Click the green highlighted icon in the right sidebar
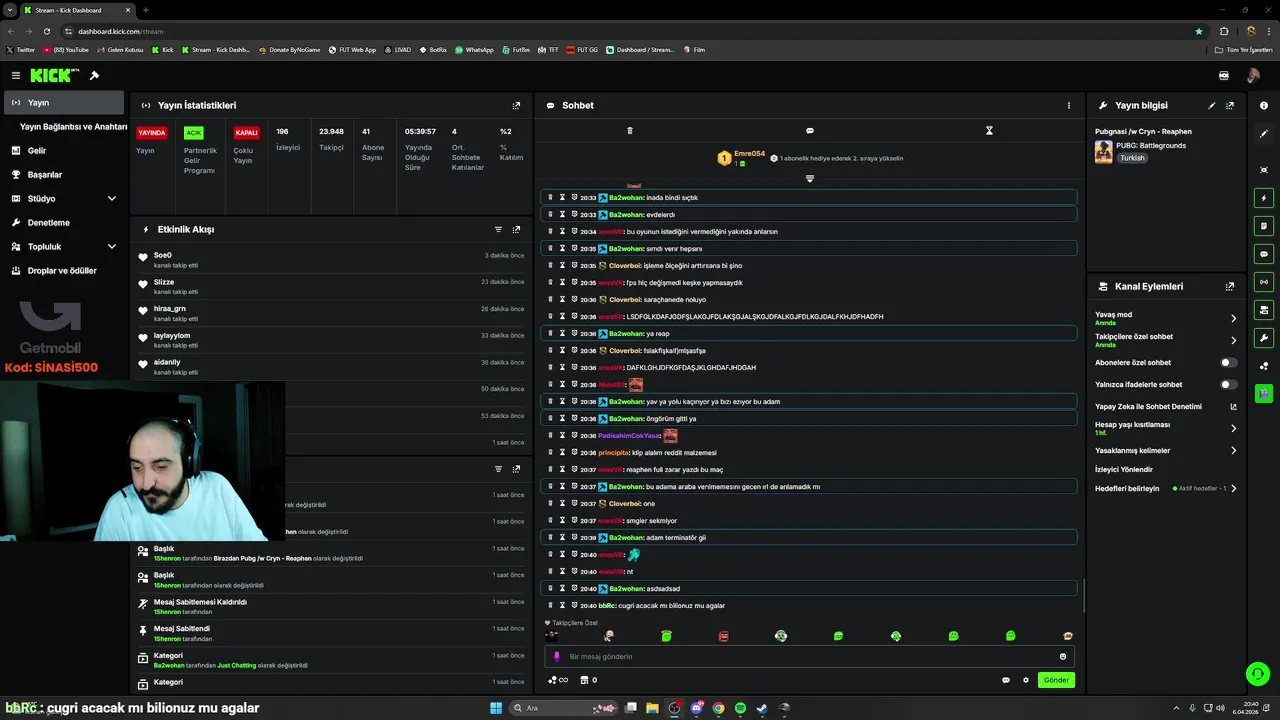This screenshot has width=1280, height=720. [x=1264, y=394]
